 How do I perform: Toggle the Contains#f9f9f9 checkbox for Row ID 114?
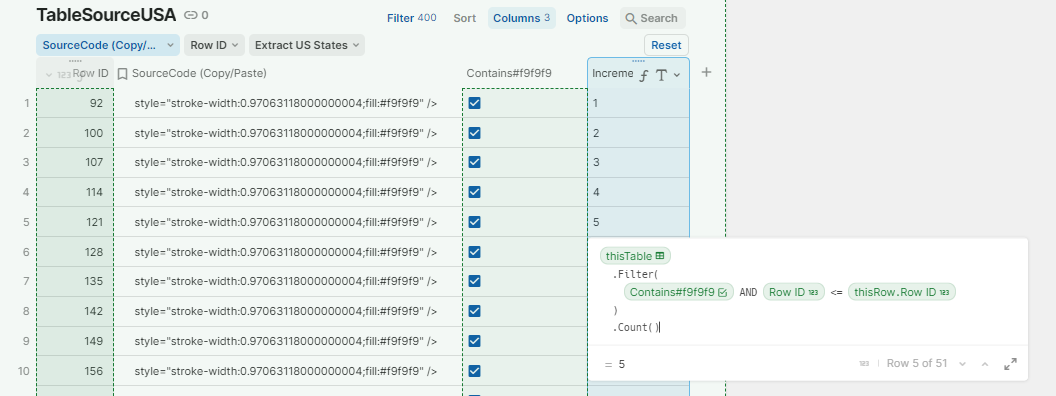pos(474,192)
